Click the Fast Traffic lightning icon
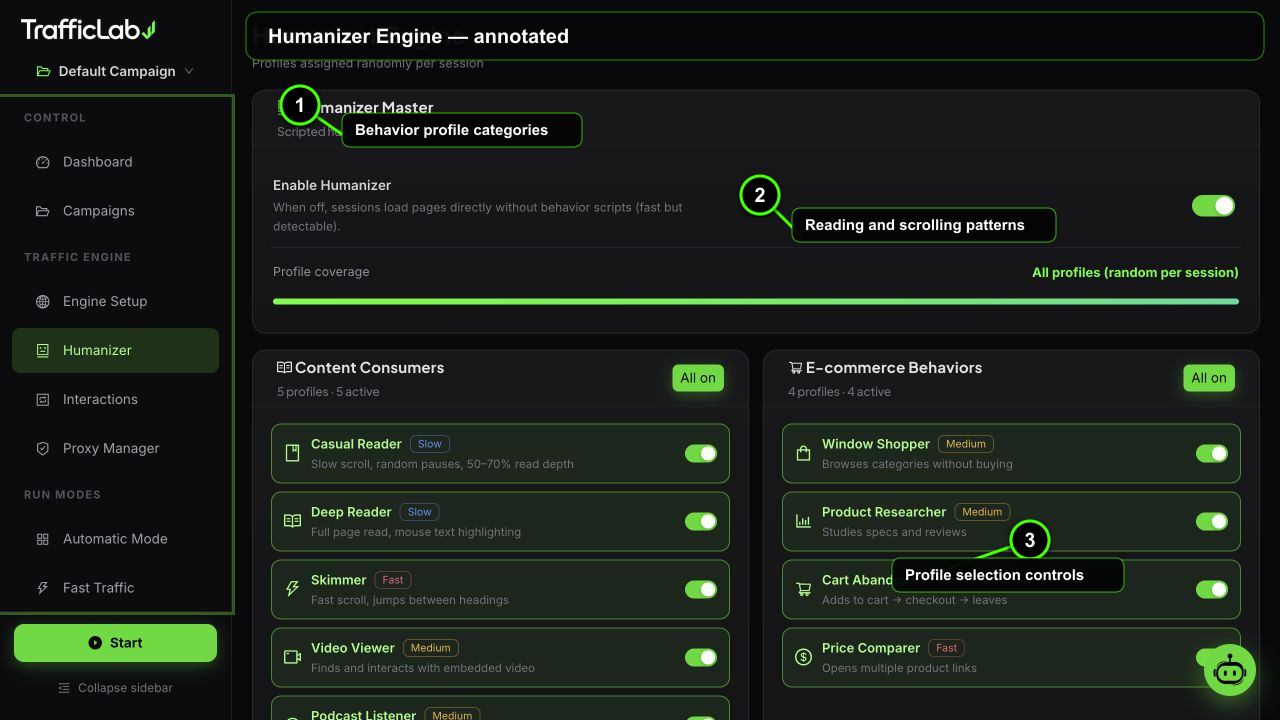Image resolution: width=1280 pixels, height=720 pixels. [x=42, y=587]
